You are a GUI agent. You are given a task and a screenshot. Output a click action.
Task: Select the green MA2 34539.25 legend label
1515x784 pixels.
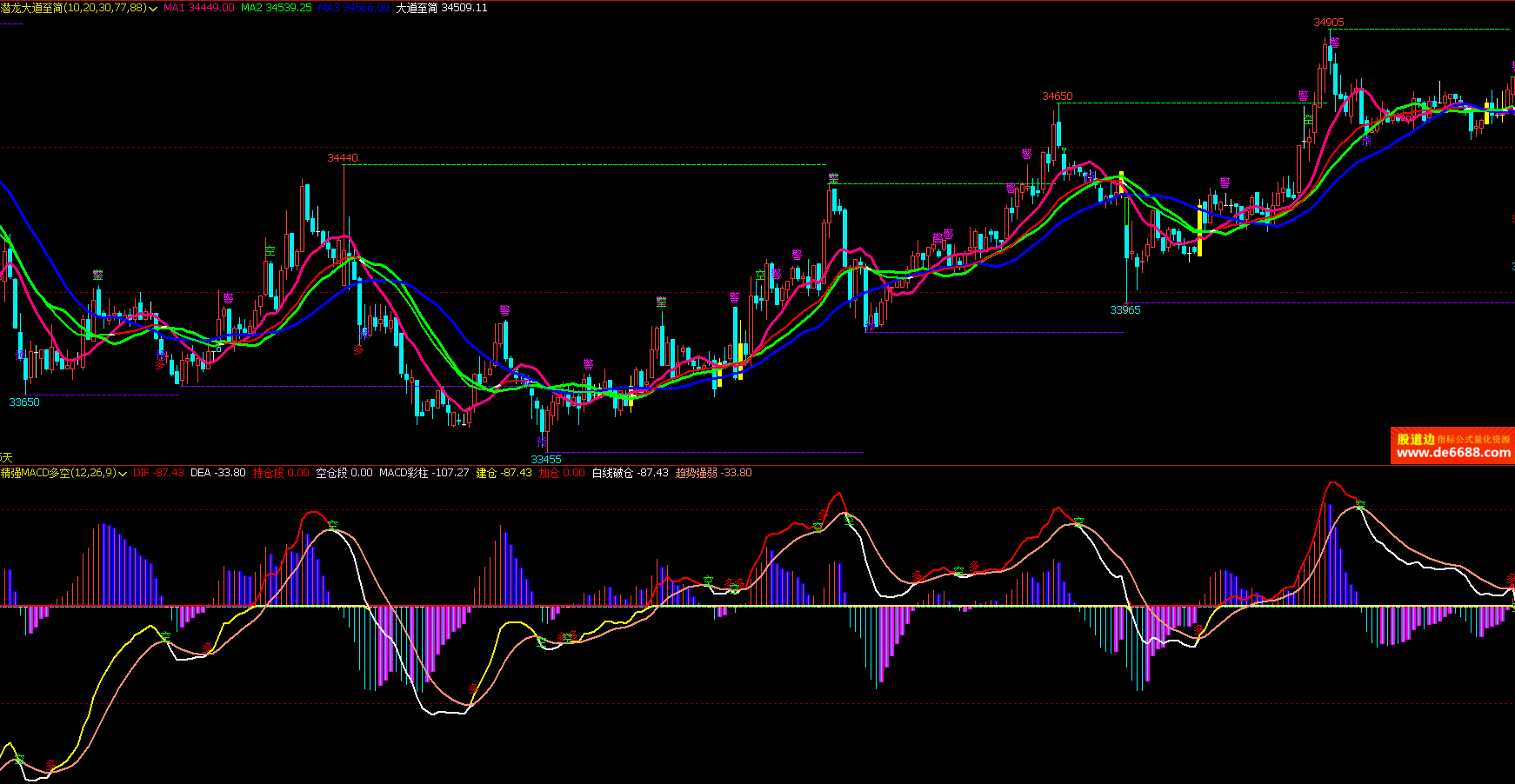coord(276,8)
